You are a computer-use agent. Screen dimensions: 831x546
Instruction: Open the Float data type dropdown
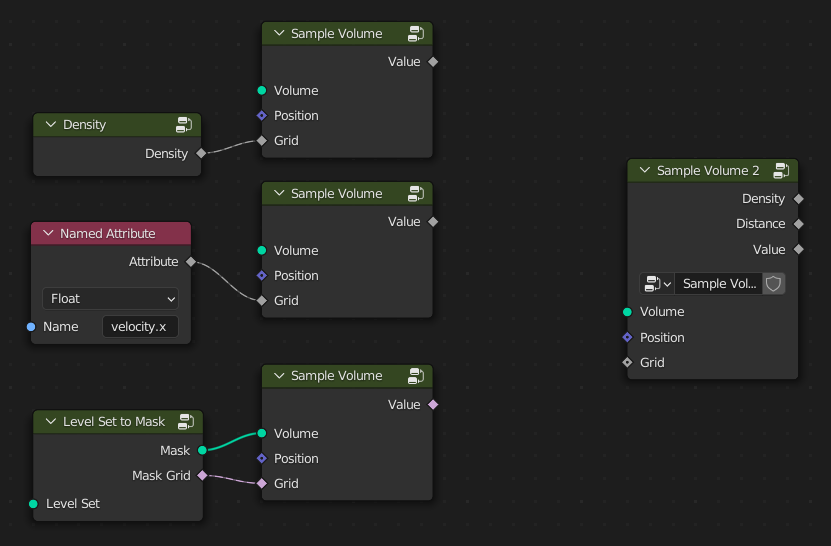coord(110,299)
